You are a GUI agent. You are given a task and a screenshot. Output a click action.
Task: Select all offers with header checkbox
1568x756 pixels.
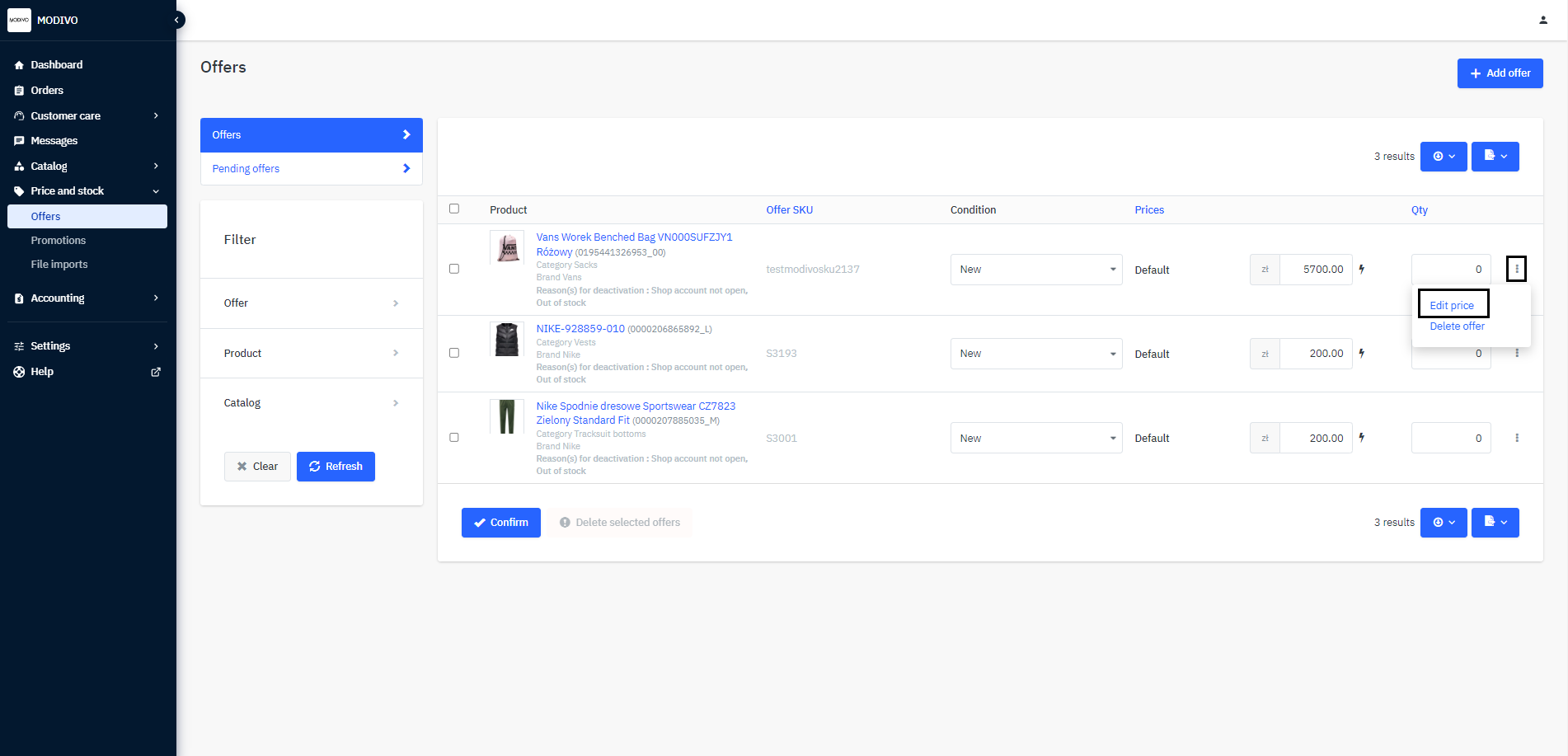(454, 209)
